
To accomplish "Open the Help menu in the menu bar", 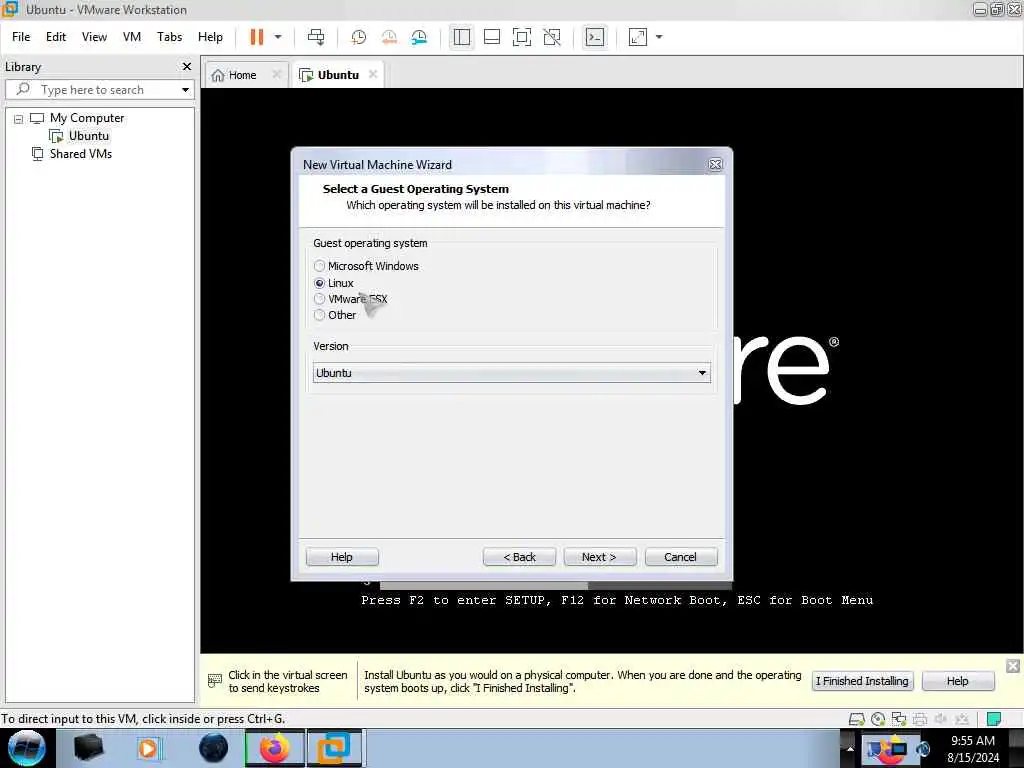I will (x=210, y=37).
